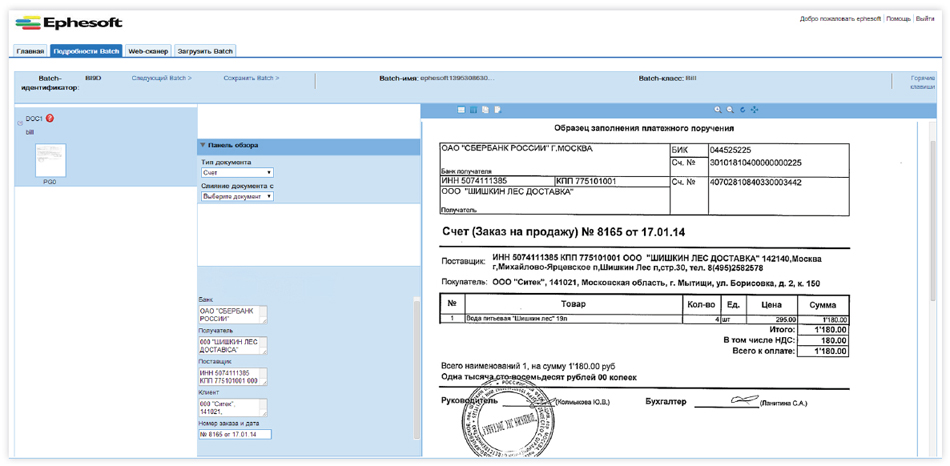Screen dimensions: 950x466
Task: Open the Помощь link
Action: pyautogui.click(x=899, y=19)
